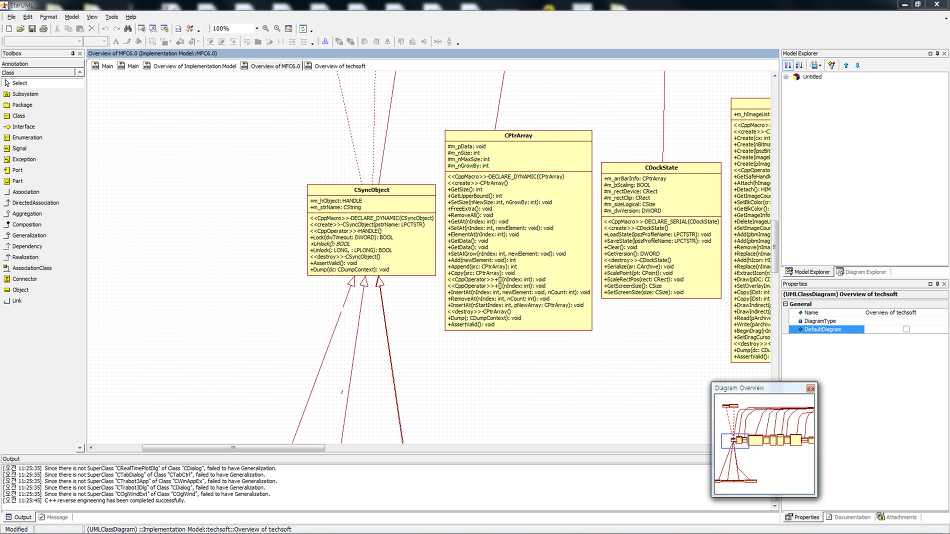This screenshot has width=950, height=534.
Task: Switch to the Diagram Explorer tab
Action: [x=861, y=271]
